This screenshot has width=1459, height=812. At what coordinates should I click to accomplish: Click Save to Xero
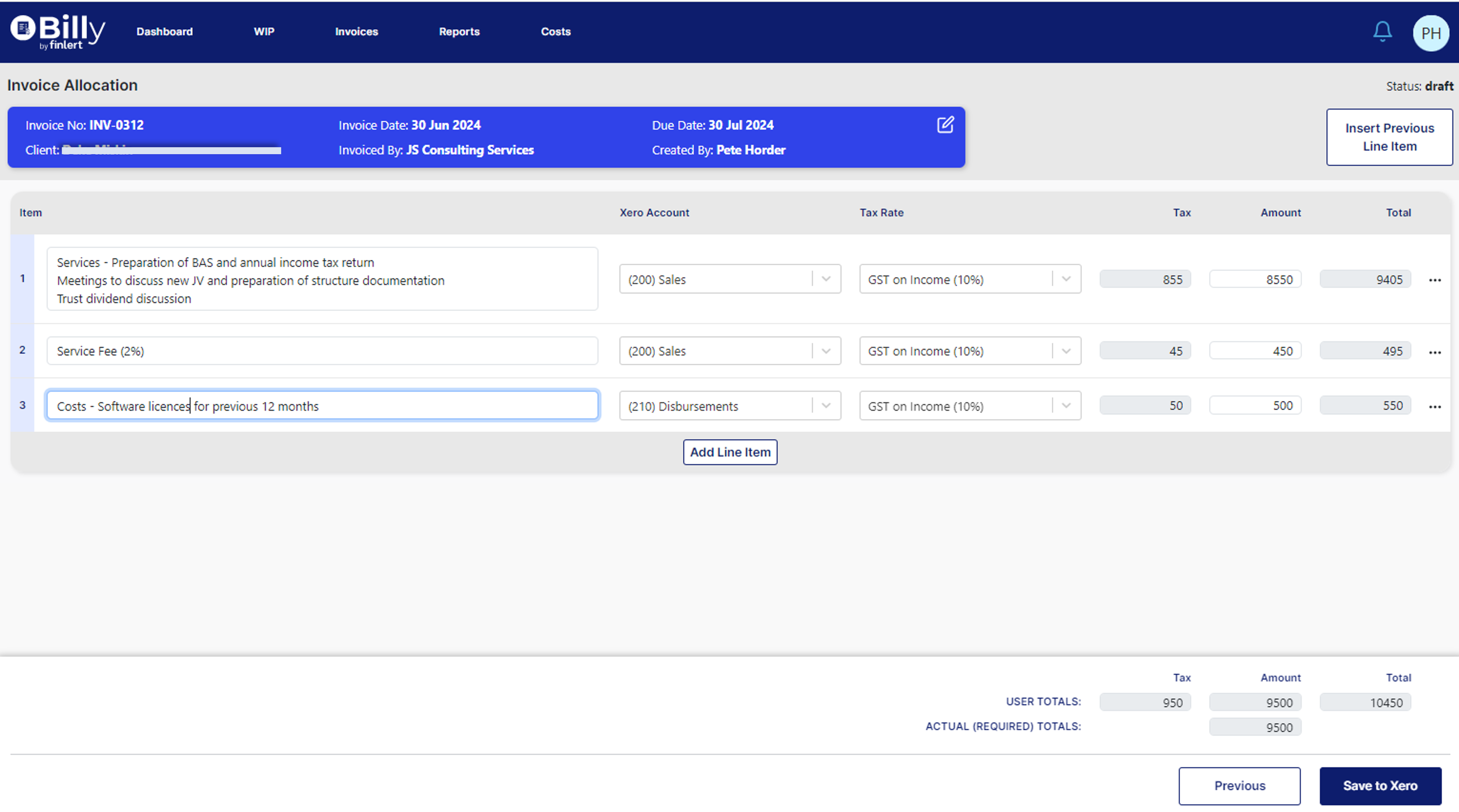1381,786
